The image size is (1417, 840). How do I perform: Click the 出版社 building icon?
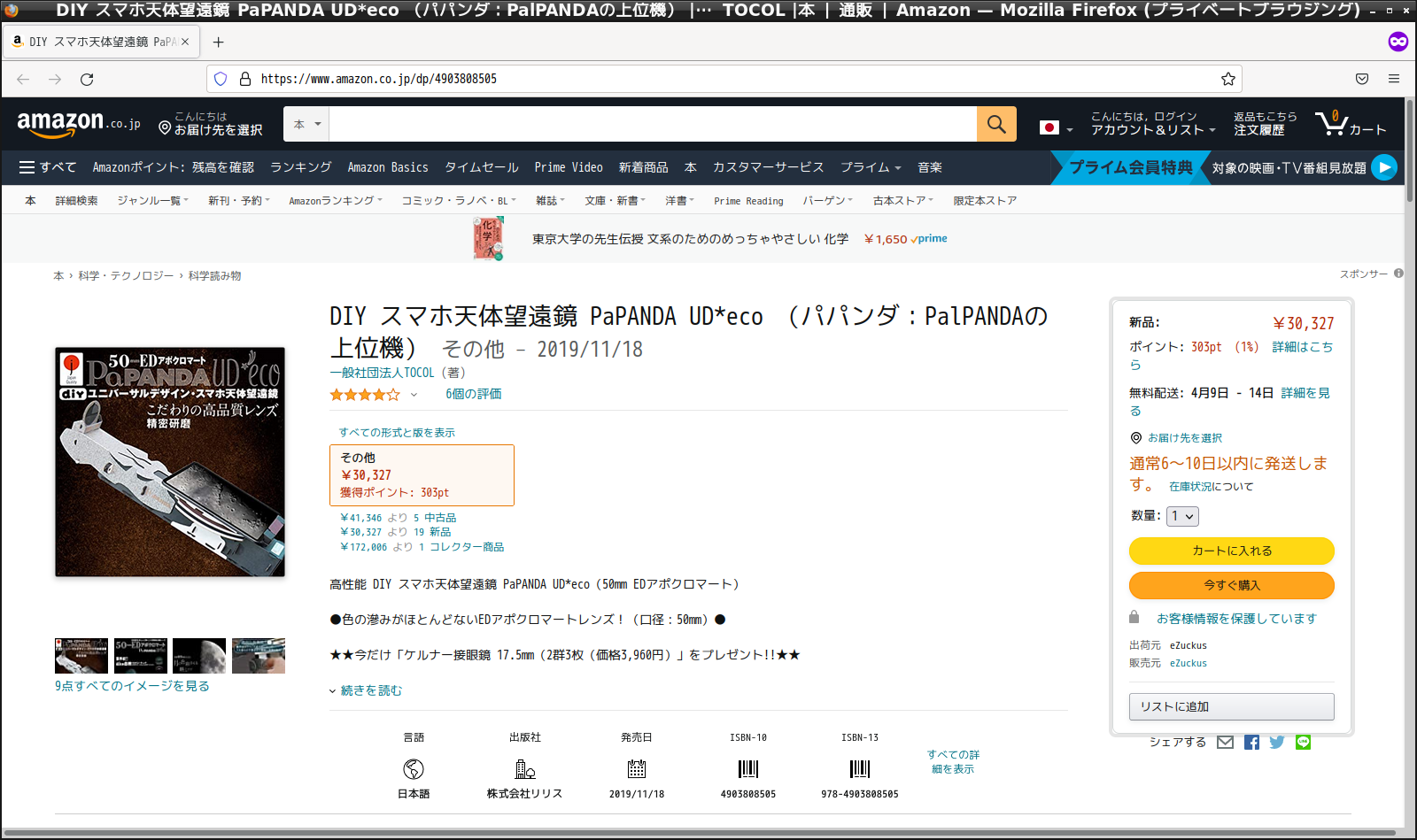coord(525,768)
